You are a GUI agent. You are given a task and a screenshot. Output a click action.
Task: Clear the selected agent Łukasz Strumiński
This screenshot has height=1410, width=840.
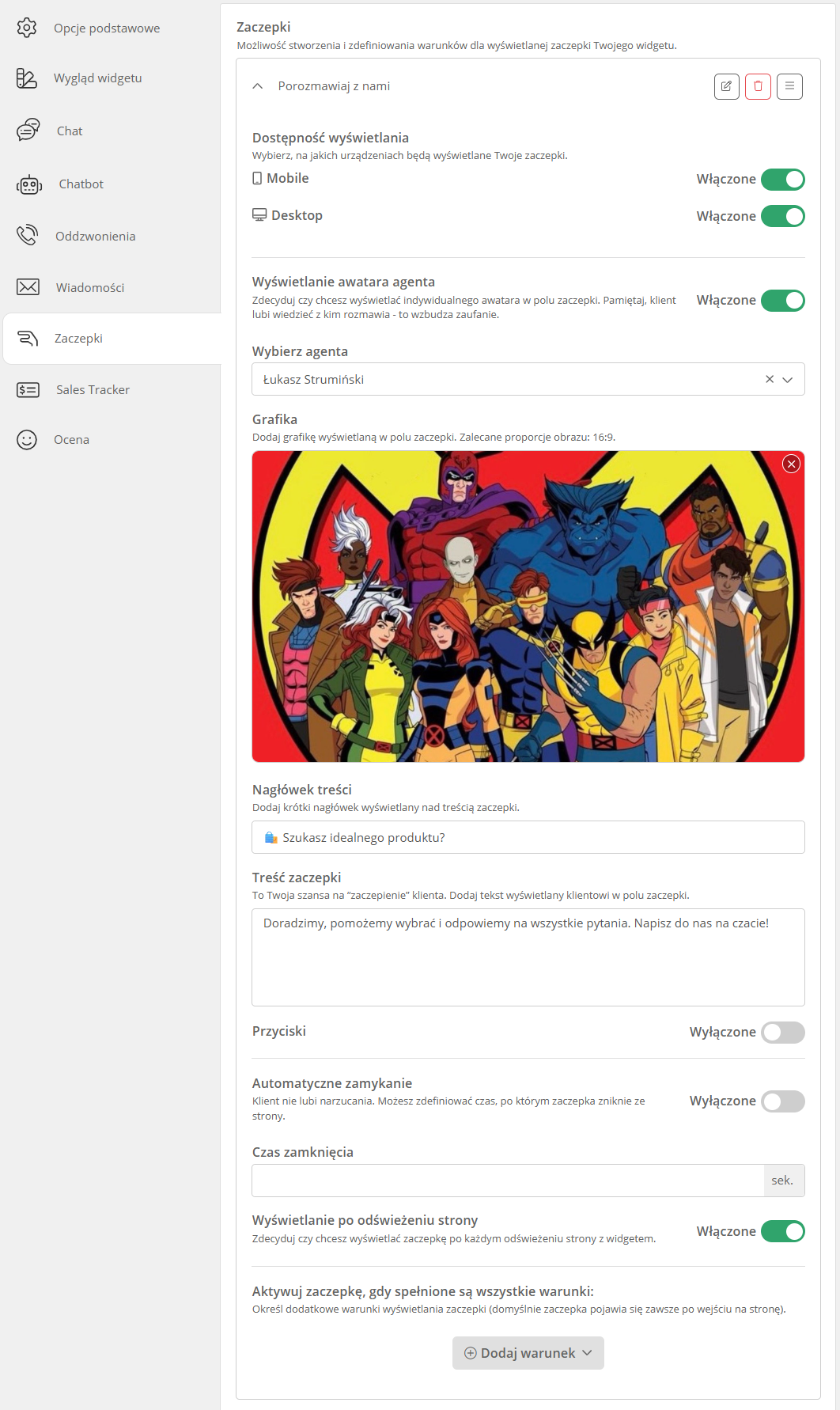pyautogui.click(x=769, y=380)
